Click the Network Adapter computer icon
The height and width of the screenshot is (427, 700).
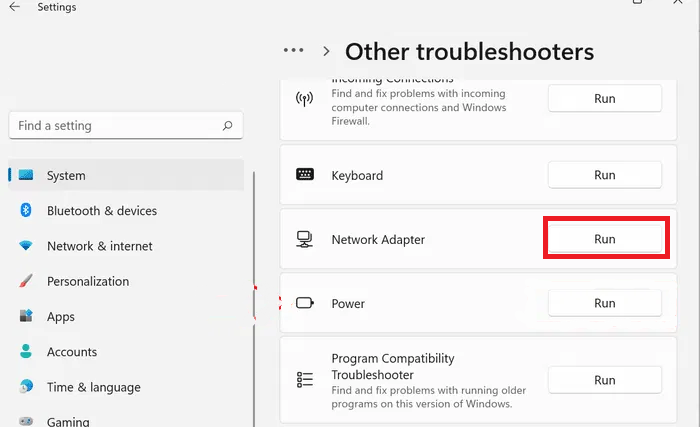tap(304, 239)
